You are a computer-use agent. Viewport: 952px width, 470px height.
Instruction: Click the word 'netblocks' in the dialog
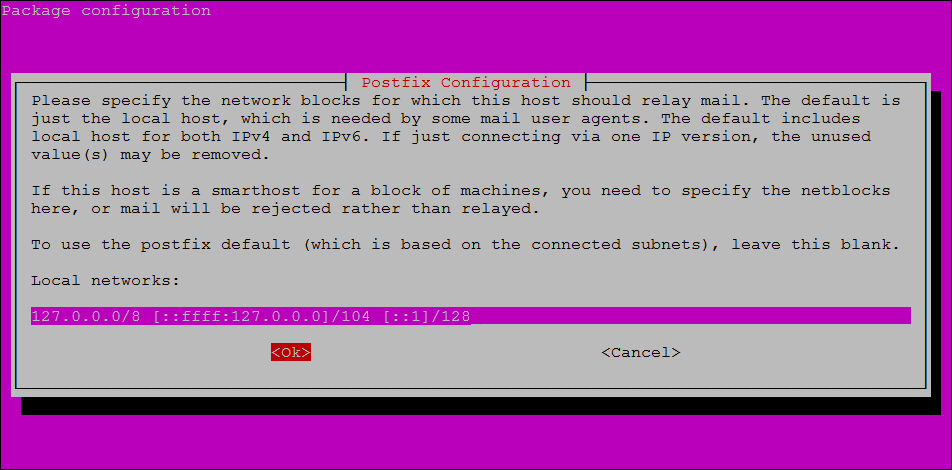click(846, 191)
